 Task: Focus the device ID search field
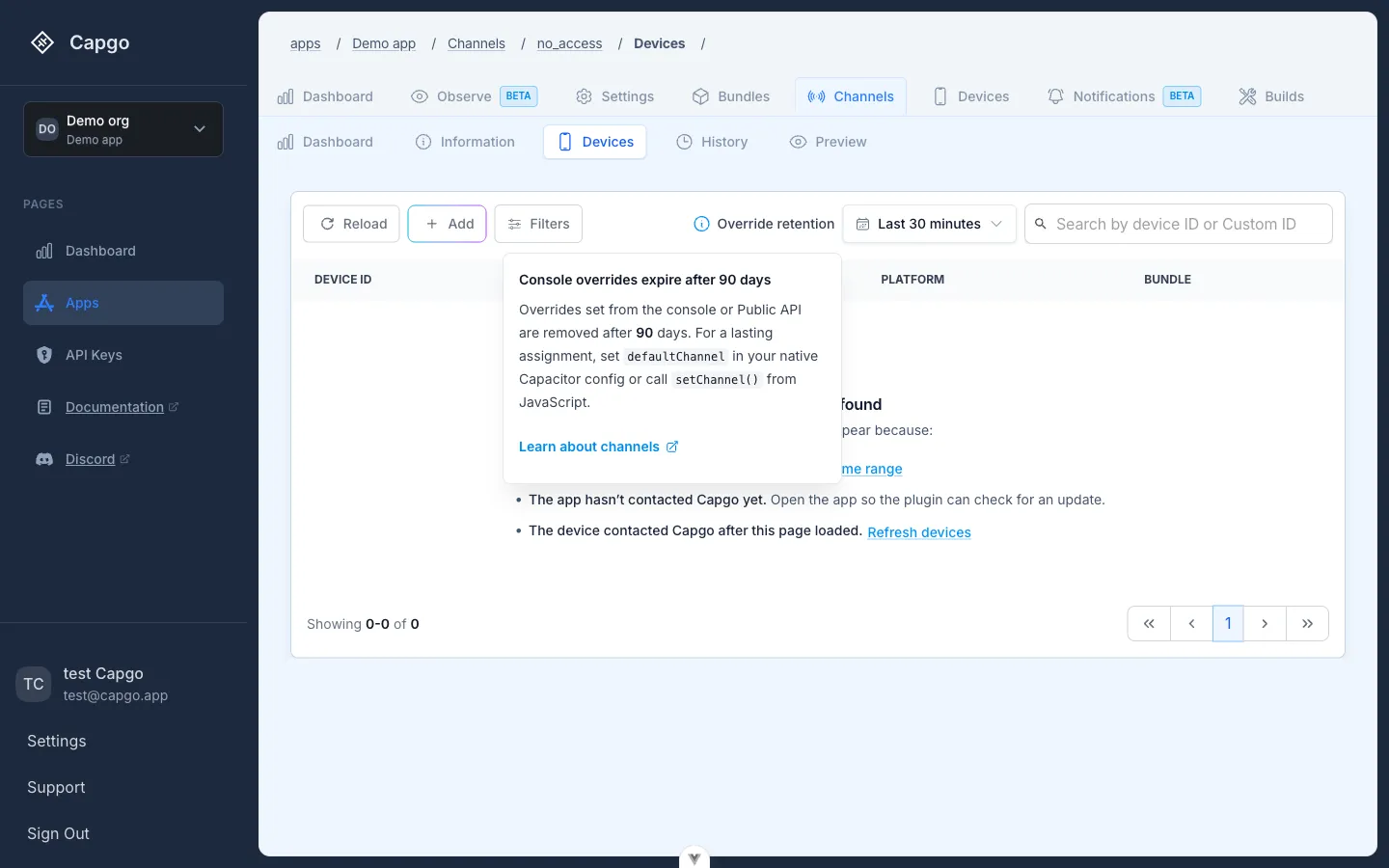click(x=1179, y=224)
